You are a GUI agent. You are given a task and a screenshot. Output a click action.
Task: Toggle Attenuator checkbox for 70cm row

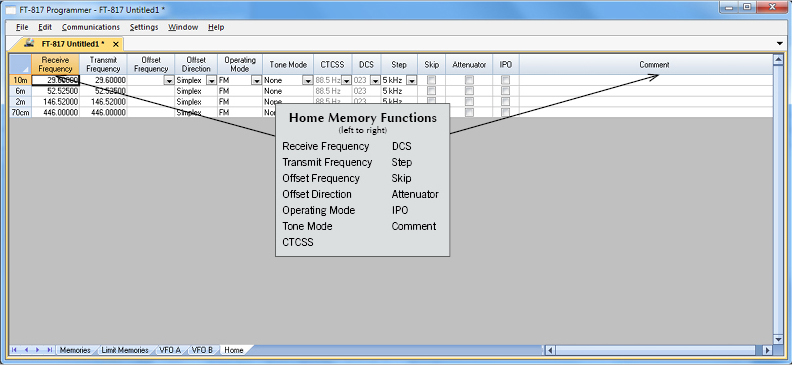(469, 112)
